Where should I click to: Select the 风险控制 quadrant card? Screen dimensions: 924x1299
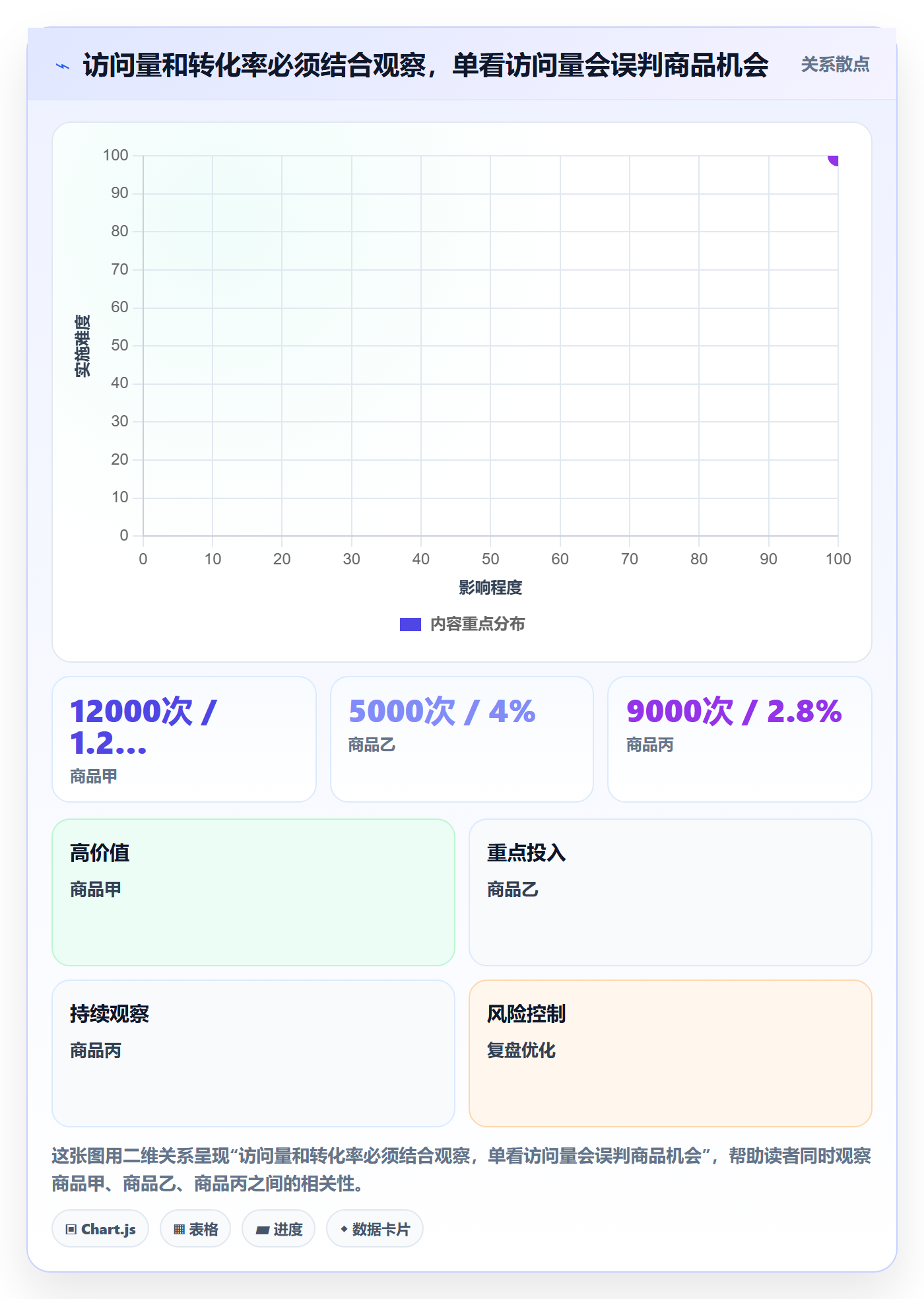[671, 1053]
